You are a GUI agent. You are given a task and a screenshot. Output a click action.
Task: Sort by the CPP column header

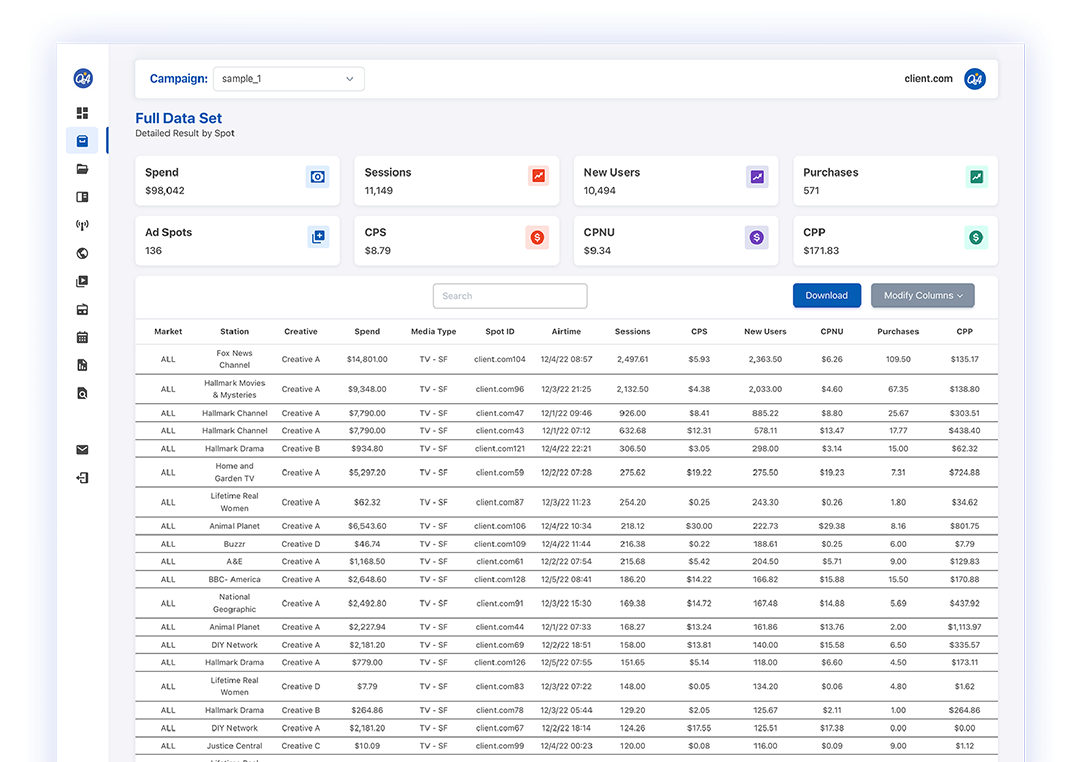[964, 331]
